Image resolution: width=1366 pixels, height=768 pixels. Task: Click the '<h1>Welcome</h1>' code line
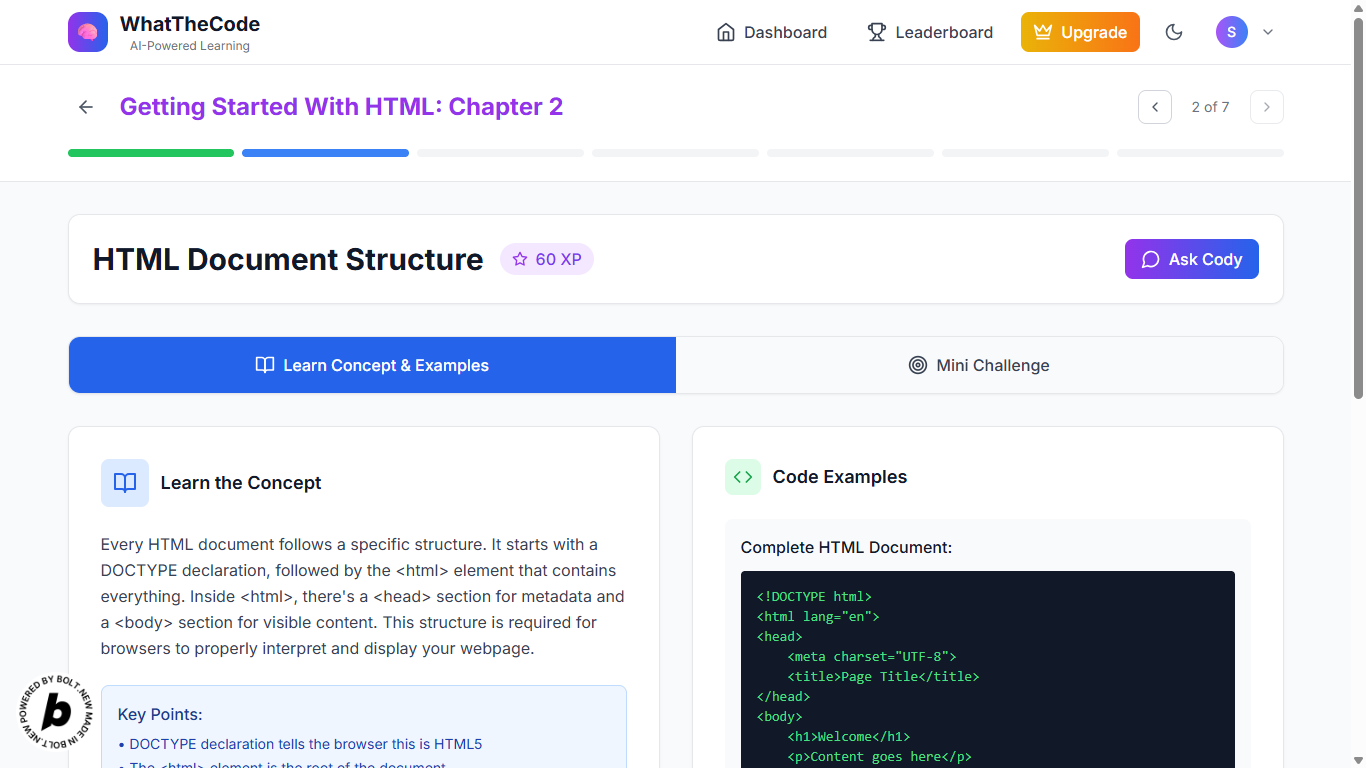coord(849,736)
